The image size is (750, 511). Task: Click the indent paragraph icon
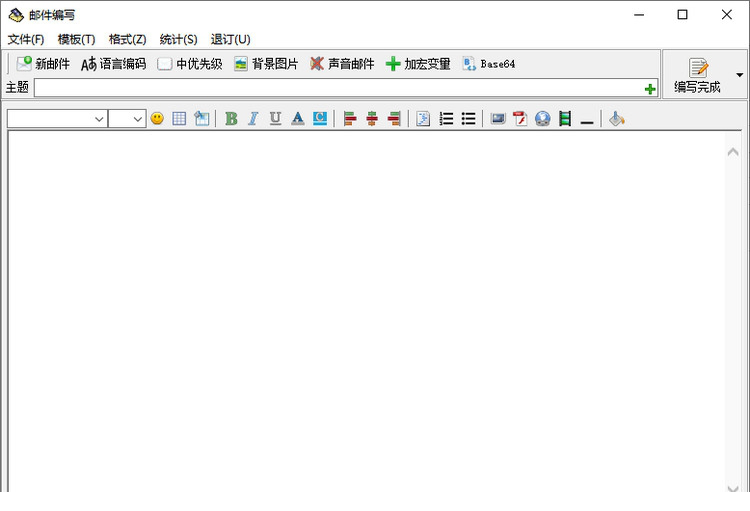coord(423,118)
